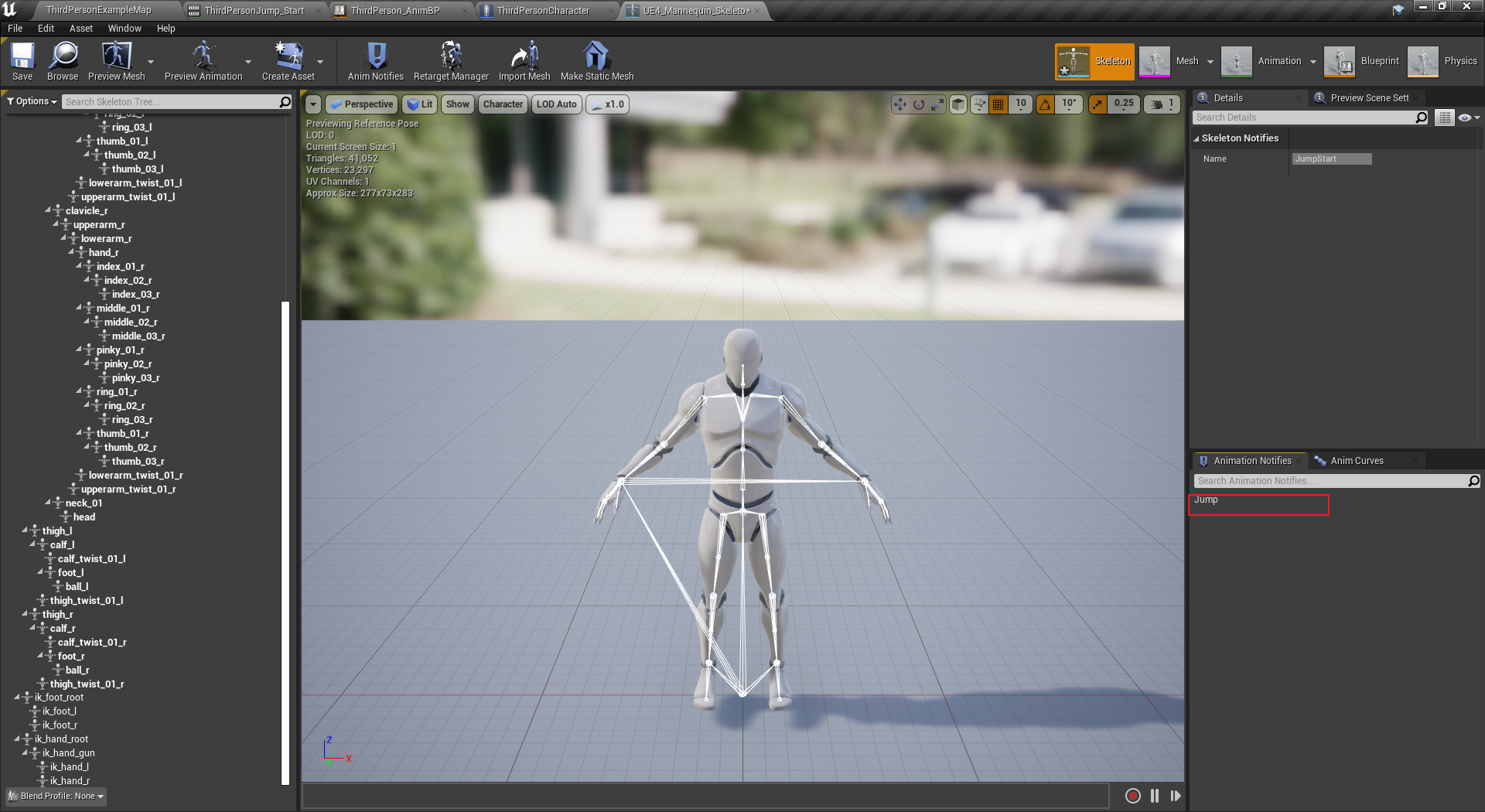Screen dimensions: 1485x812
Task: Open the rotation snap 10° dropdown
Action: point(1069,104)
